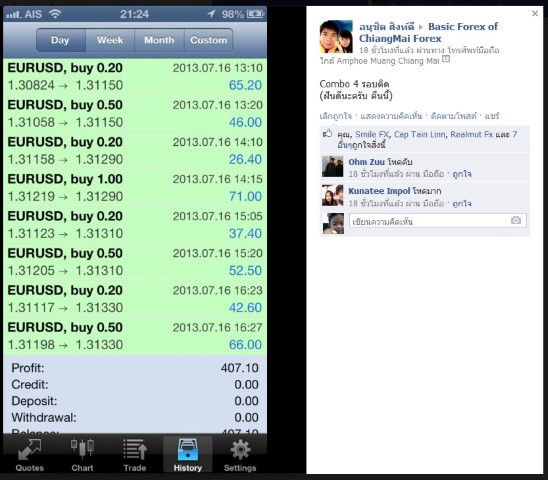Select the Day period segment

point(61,40)
